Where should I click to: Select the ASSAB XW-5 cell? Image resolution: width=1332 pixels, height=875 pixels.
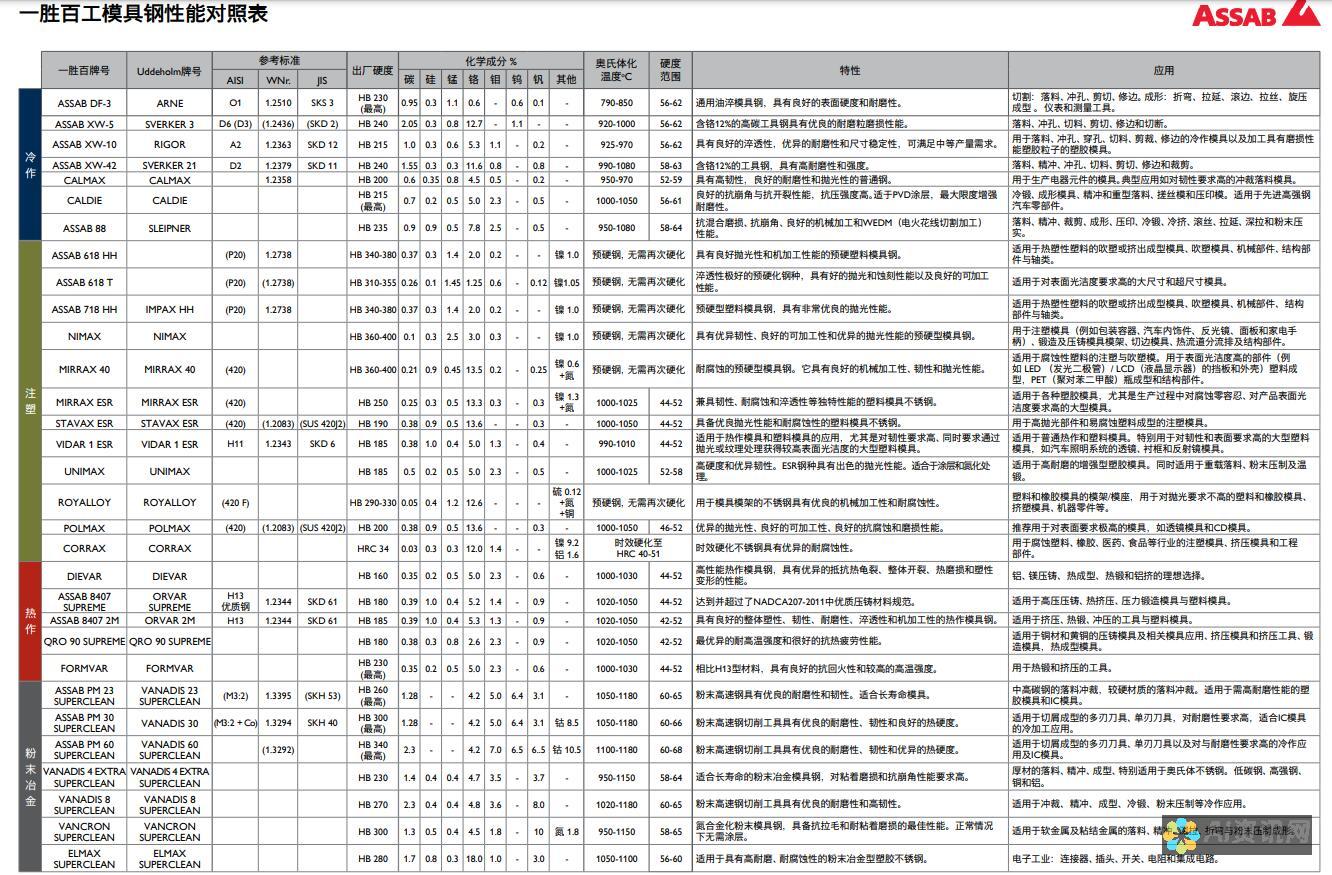coord(84,124)
